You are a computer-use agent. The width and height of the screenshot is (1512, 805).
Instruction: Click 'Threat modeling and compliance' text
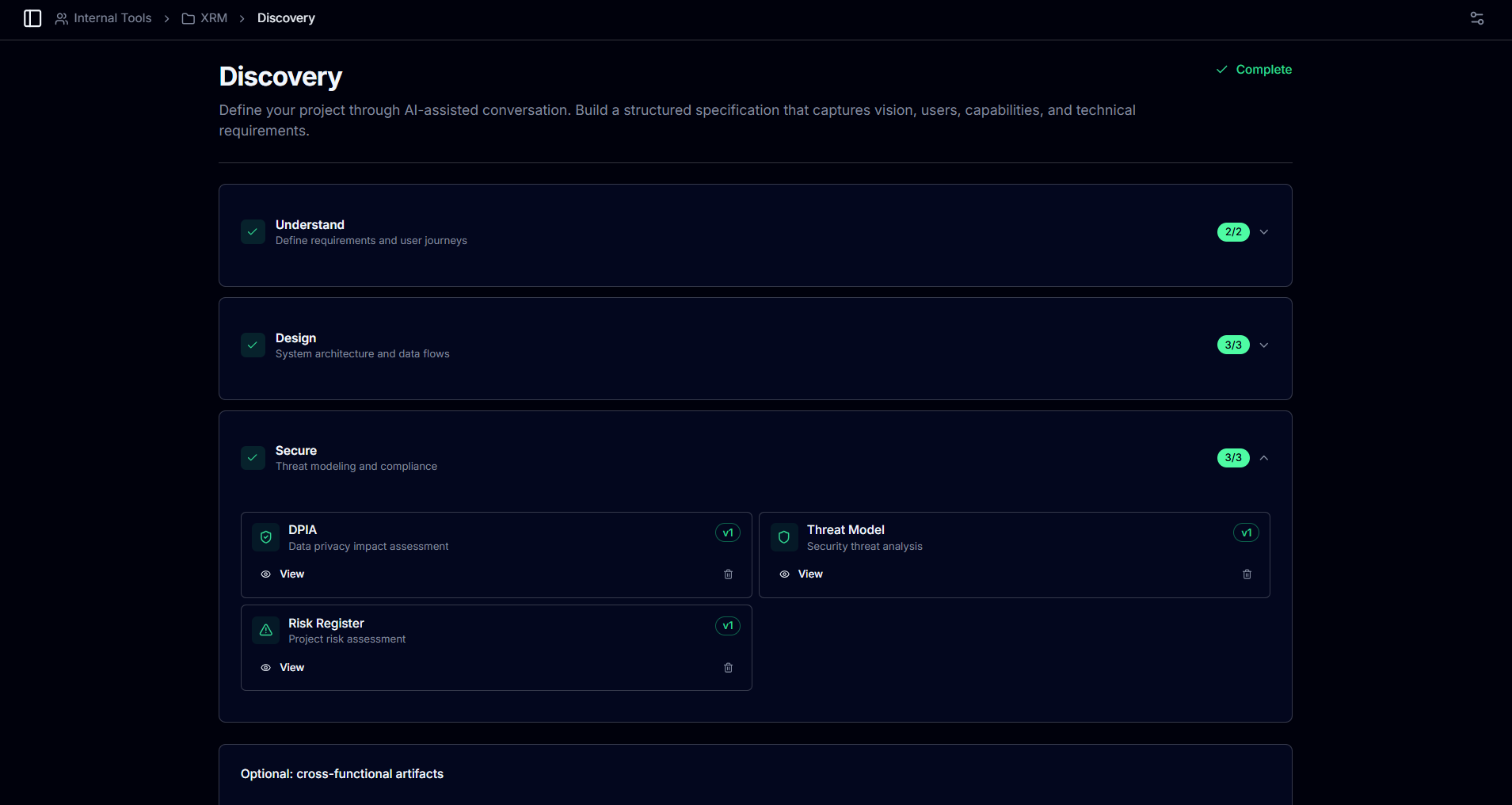coord(356,467)
